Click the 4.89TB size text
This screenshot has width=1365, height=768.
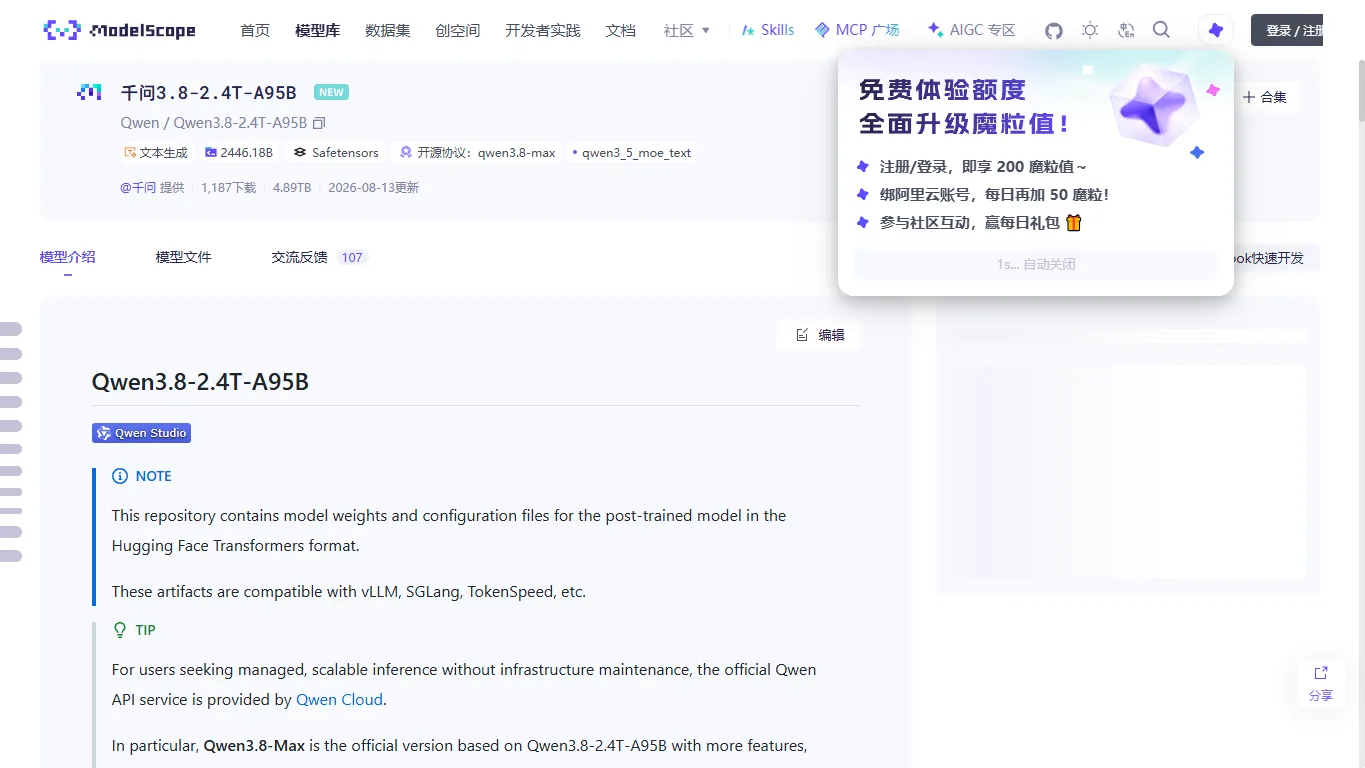point(292,187)
